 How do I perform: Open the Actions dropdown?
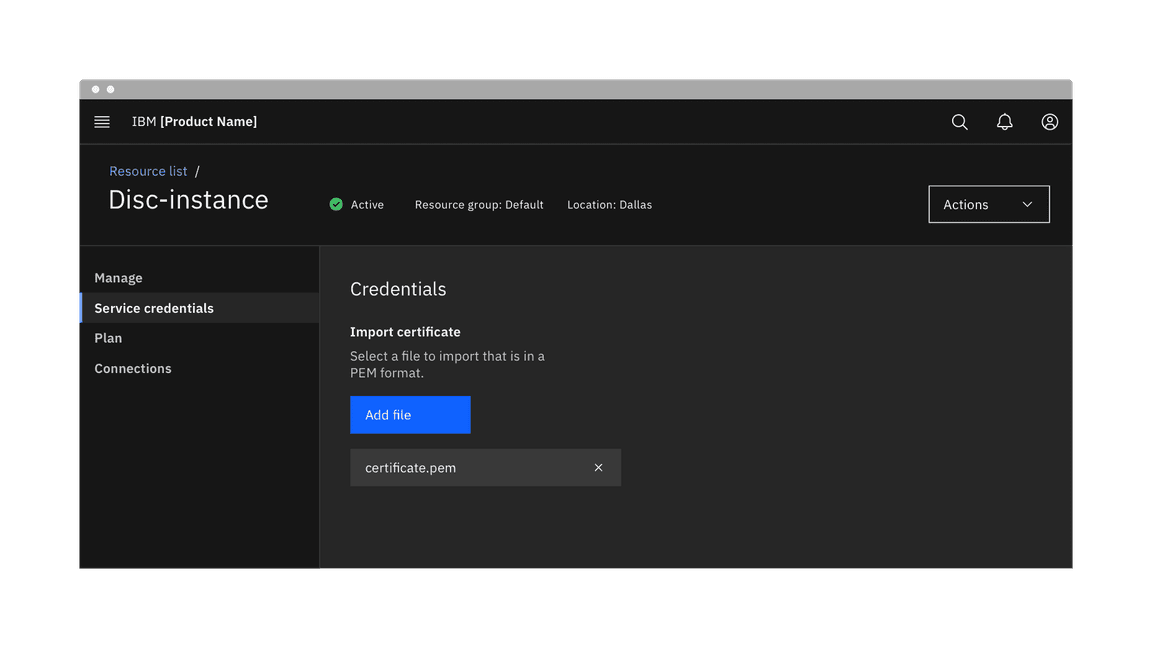(988, 204)
